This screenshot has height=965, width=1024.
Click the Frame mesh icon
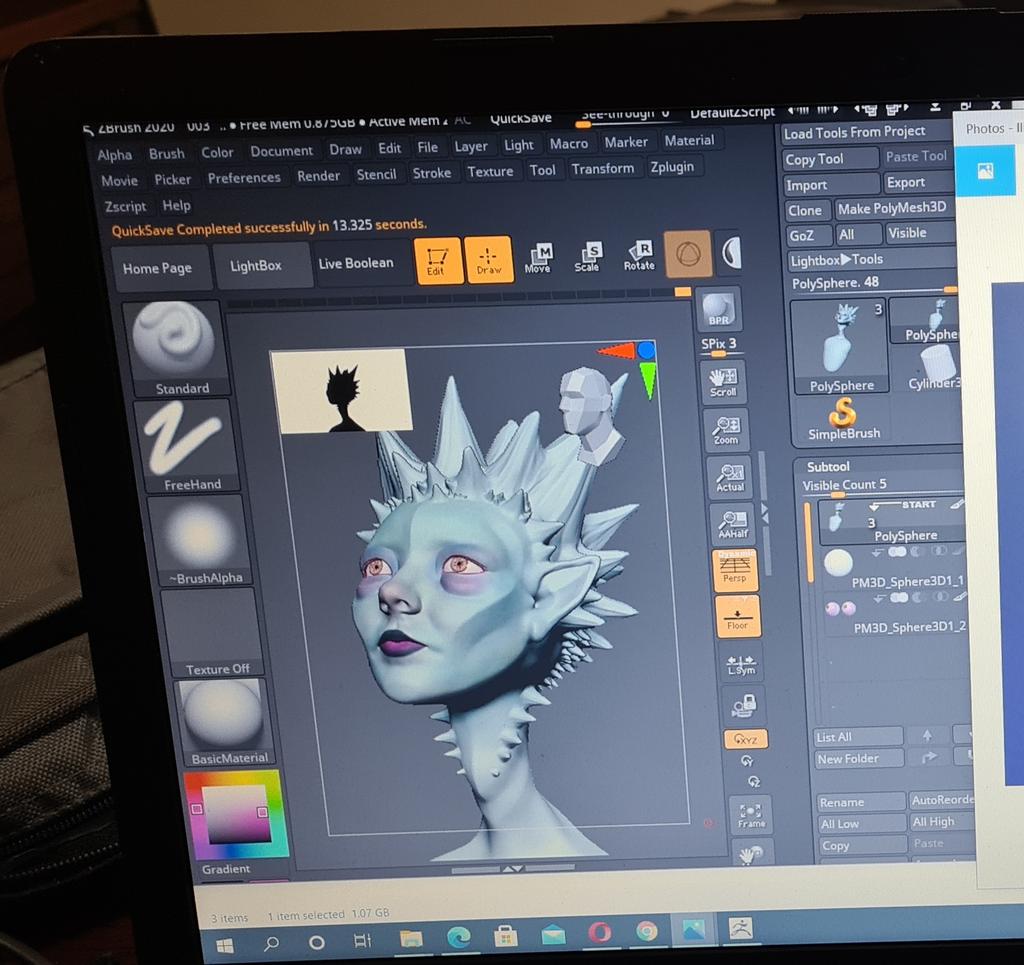[x=750, y=815]
